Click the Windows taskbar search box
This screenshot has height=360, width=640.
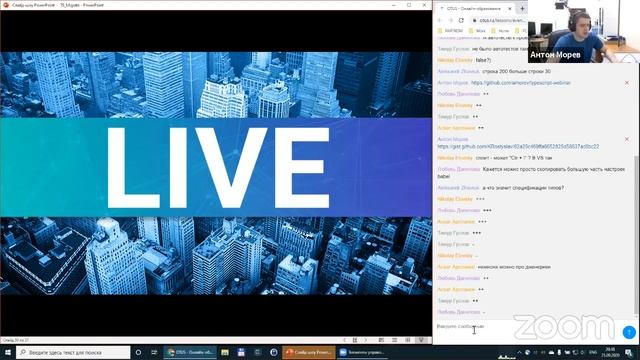(x=73, y=352)
